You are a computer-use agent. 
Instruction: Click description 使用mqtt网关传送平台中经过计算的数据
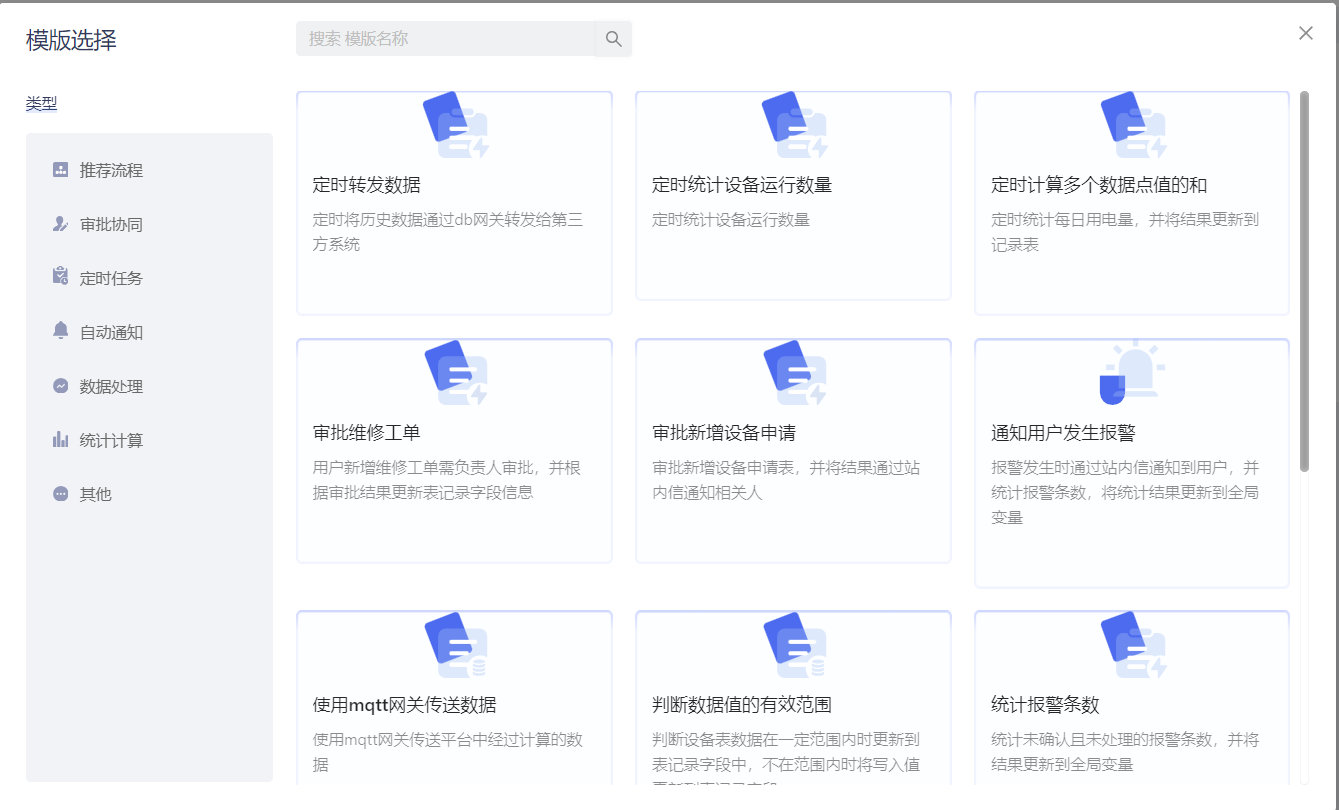(448, 752)
